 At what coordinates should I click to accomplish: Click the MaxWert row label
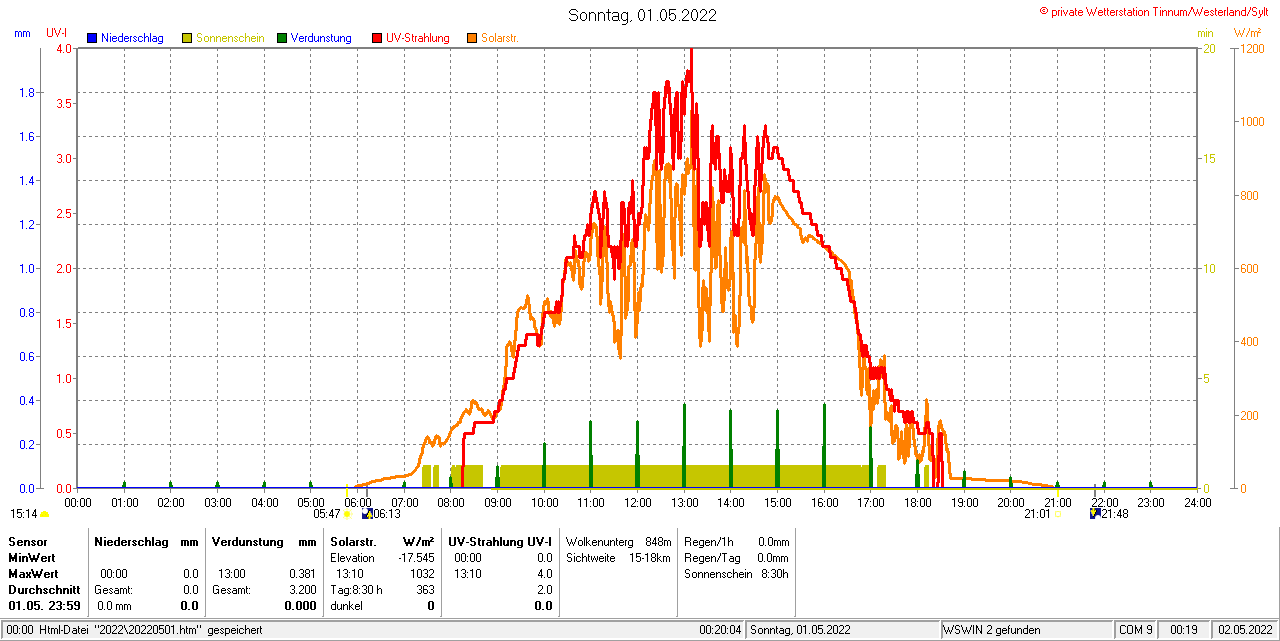(x=34, y=574)
